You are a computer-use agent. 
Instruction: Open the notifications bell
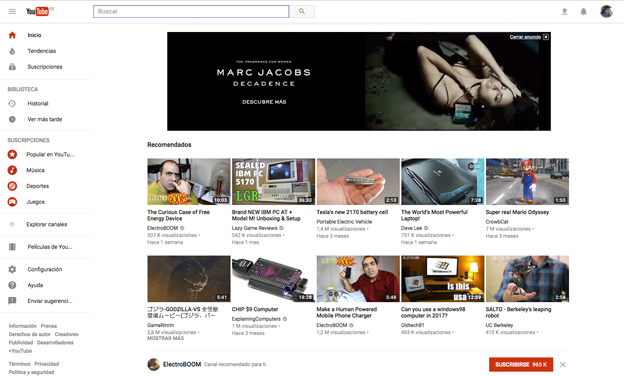pos(583,12)
